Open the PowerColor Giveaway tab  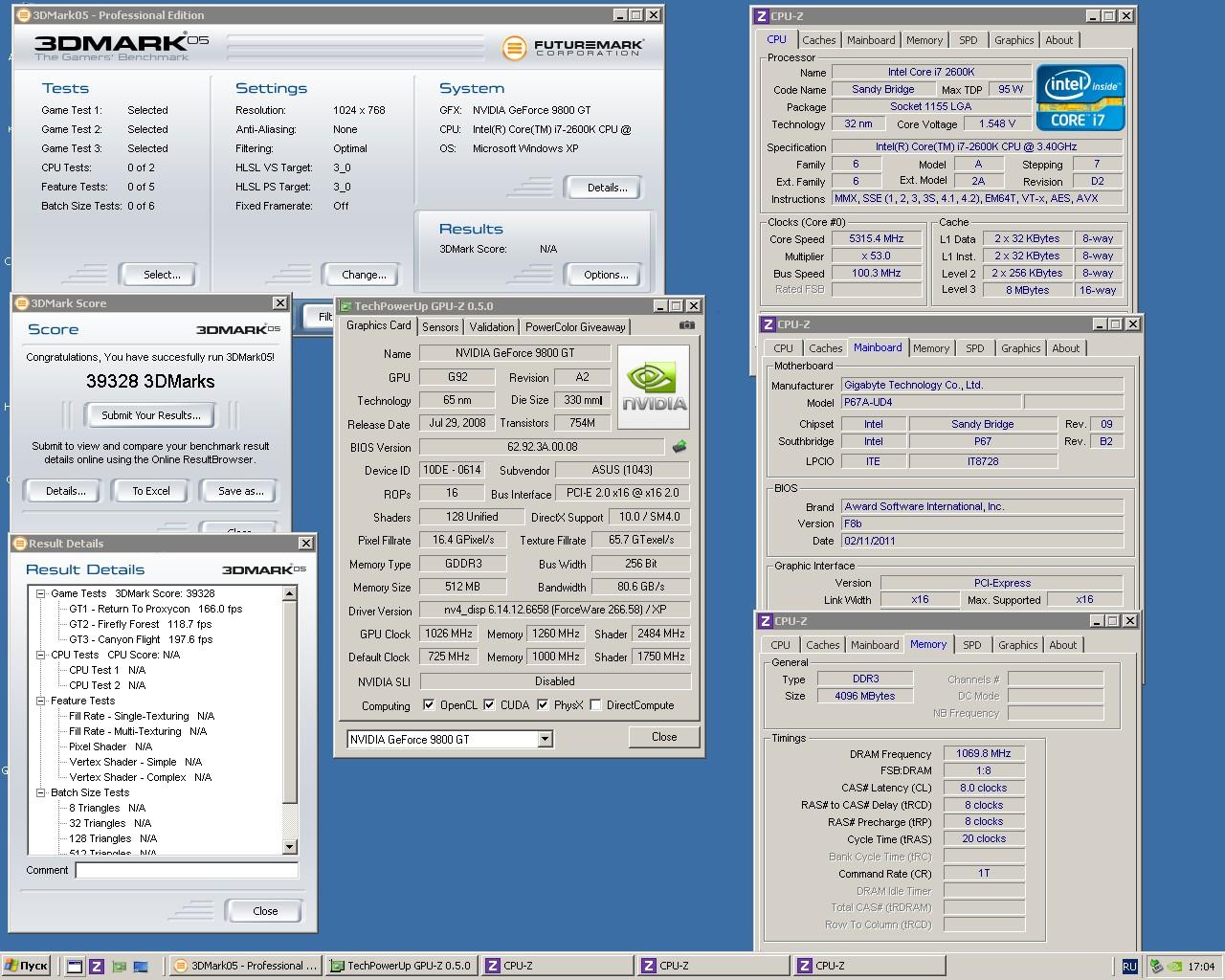[575, 327]
